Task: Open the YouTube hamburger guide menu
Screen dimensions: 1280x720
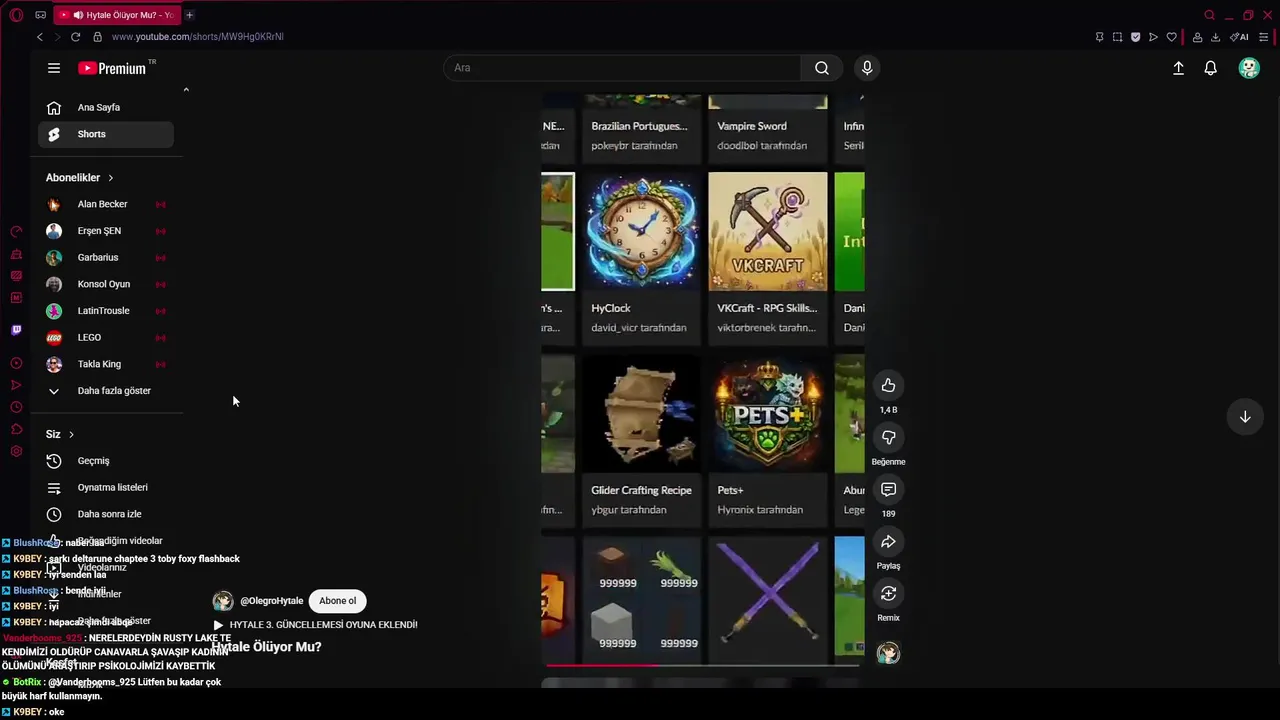Action: (x=54, y=68)
